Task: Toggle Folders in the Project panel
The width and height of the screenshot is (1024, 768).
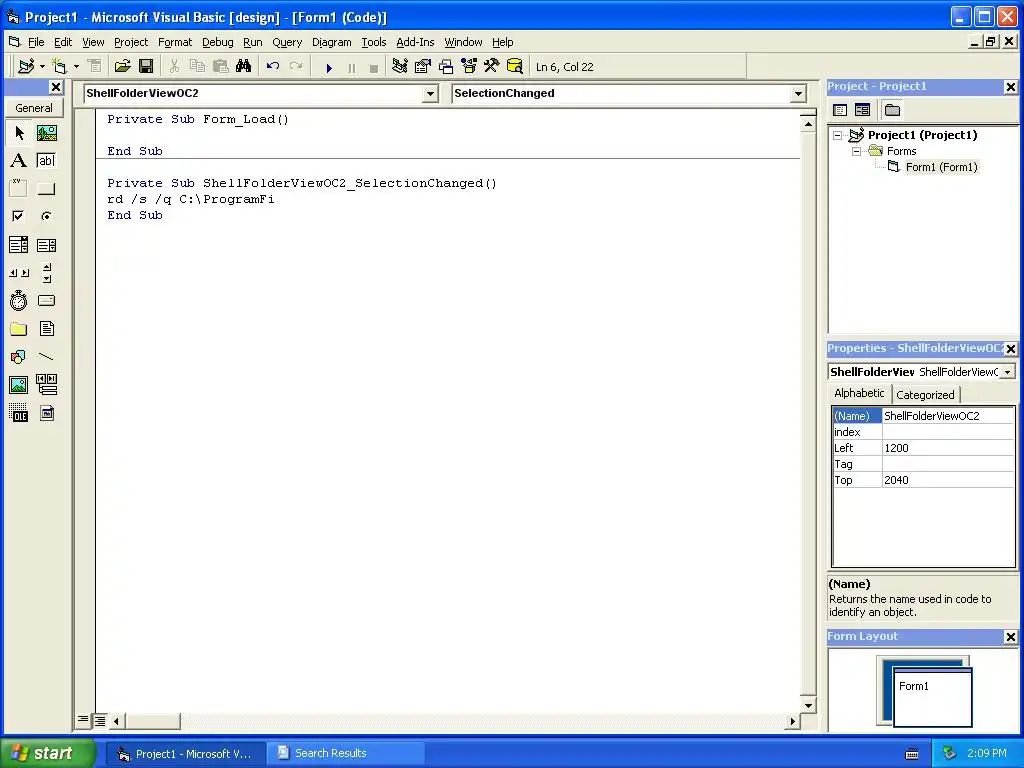Action: pos(892,110)
